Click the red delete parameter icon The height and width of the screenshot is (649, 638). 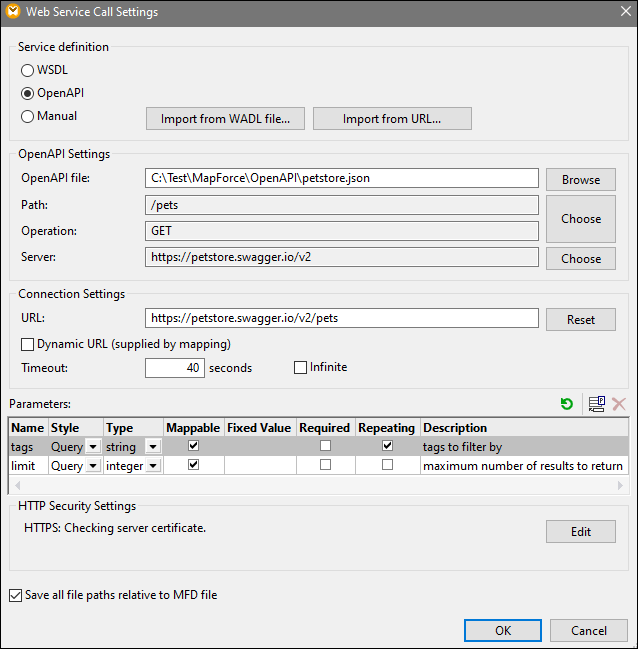618,404
